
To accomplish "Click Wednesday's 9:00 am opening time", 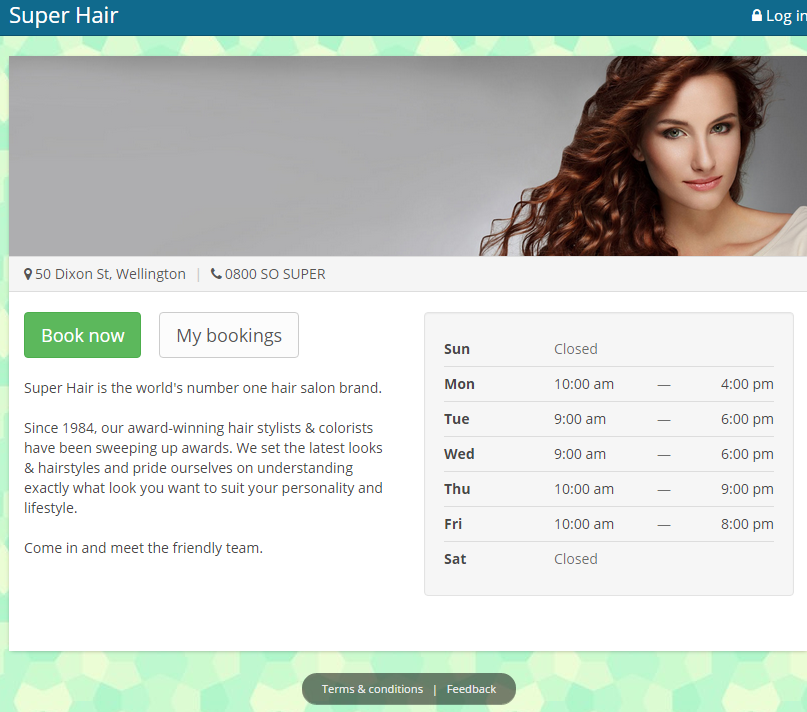I will click(x=580, y=454).
